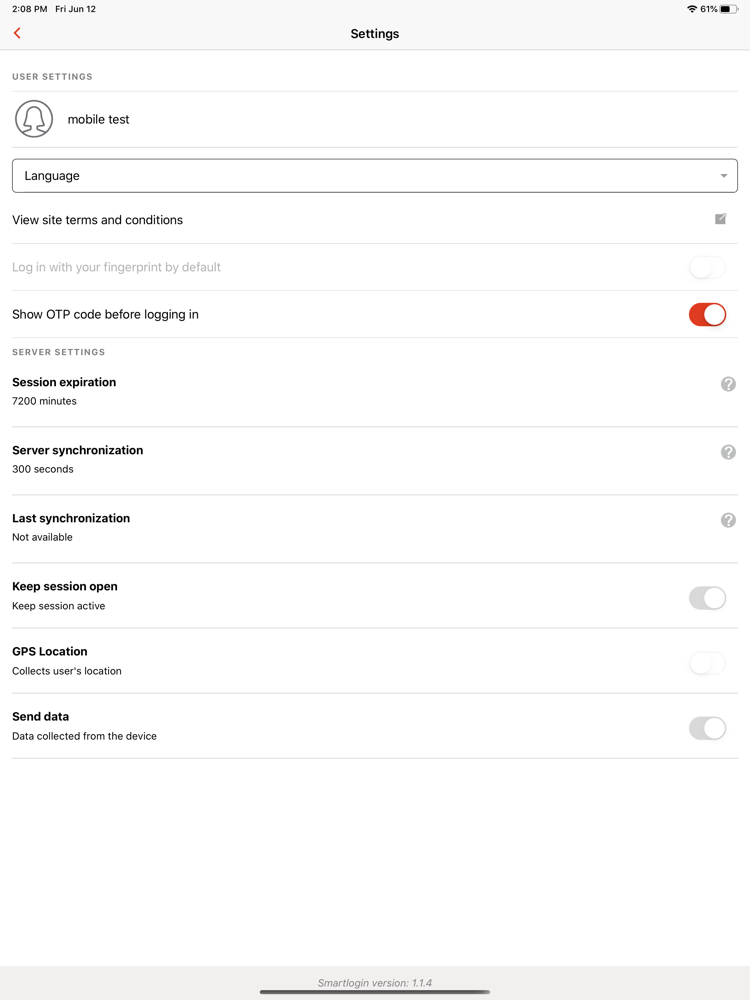Tap the 2:08 PM clock in status bar
The width and height of the screenshot is (750, 1000).
tap(29, 9)
